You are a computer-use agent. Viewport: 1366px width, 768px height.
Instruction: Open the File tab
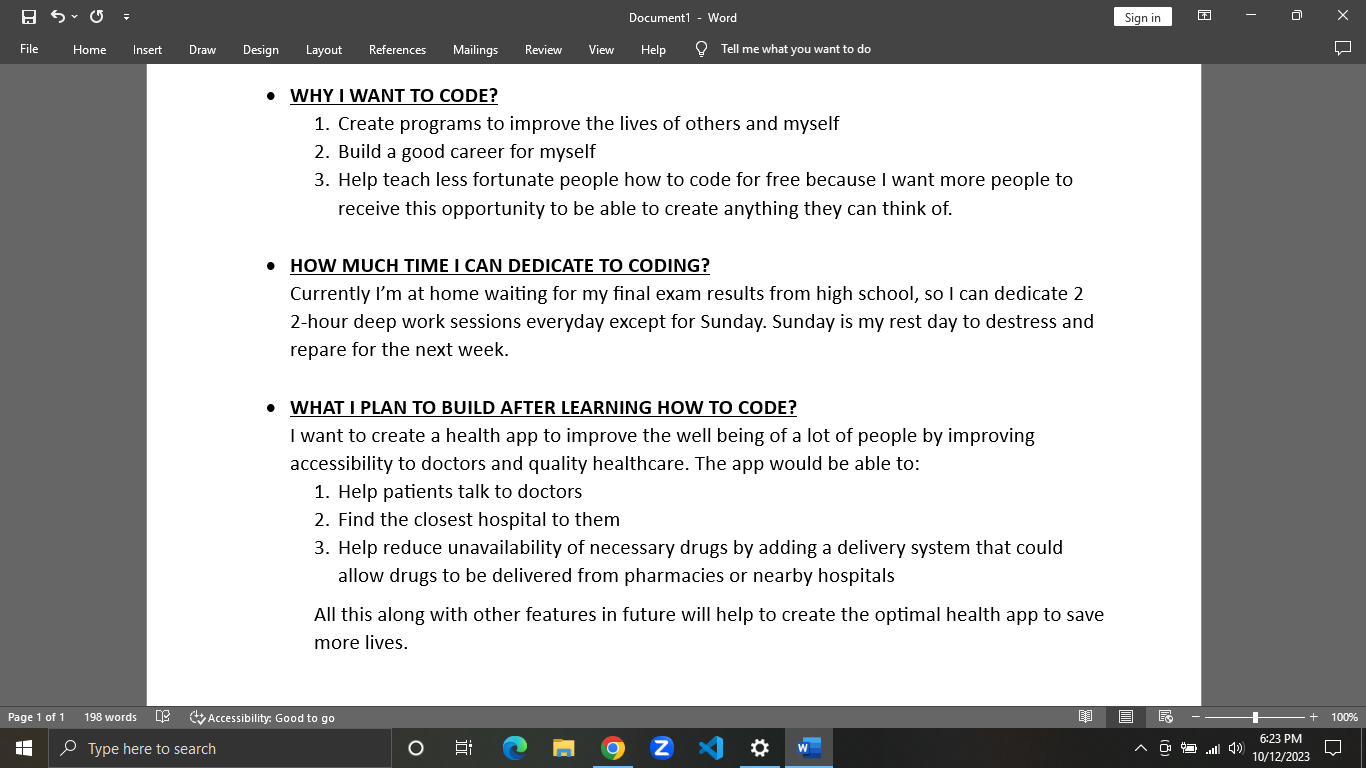click(29, 49)
